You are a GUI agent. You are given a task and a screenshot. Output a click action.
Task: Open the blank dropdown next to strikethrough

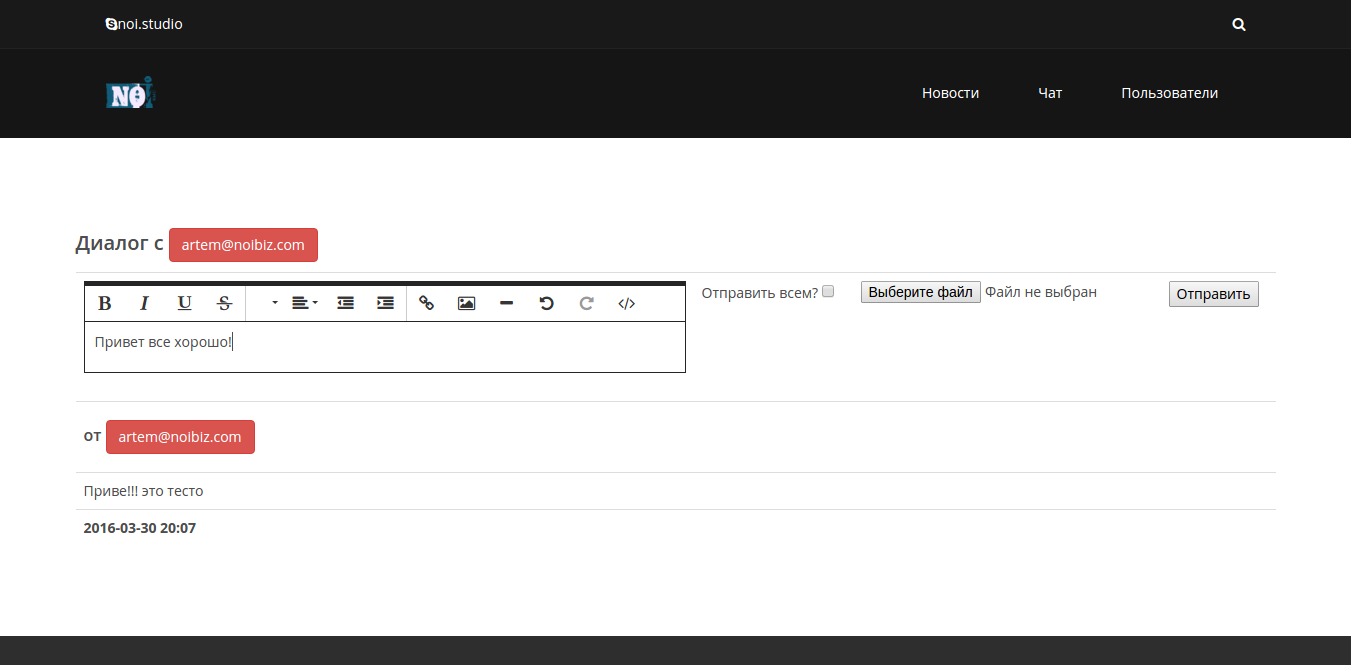click(x=266, y=303)
